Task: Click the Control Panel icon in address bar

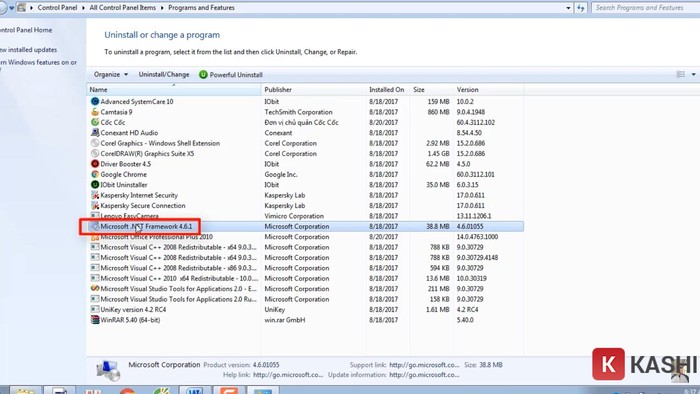Action: point(21,8)
